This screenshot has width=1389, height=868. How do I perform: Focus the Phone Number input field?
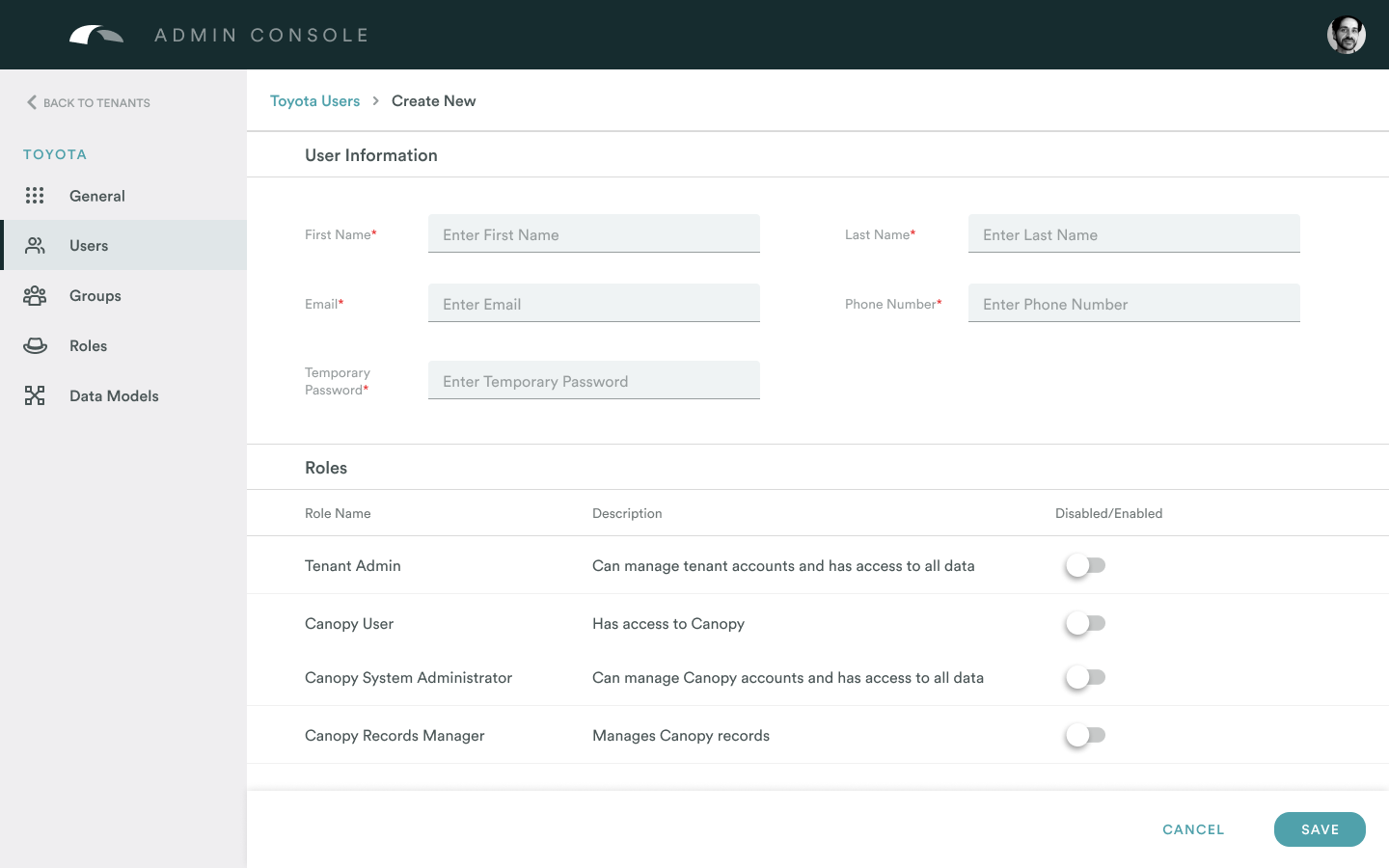point(1134,304)
